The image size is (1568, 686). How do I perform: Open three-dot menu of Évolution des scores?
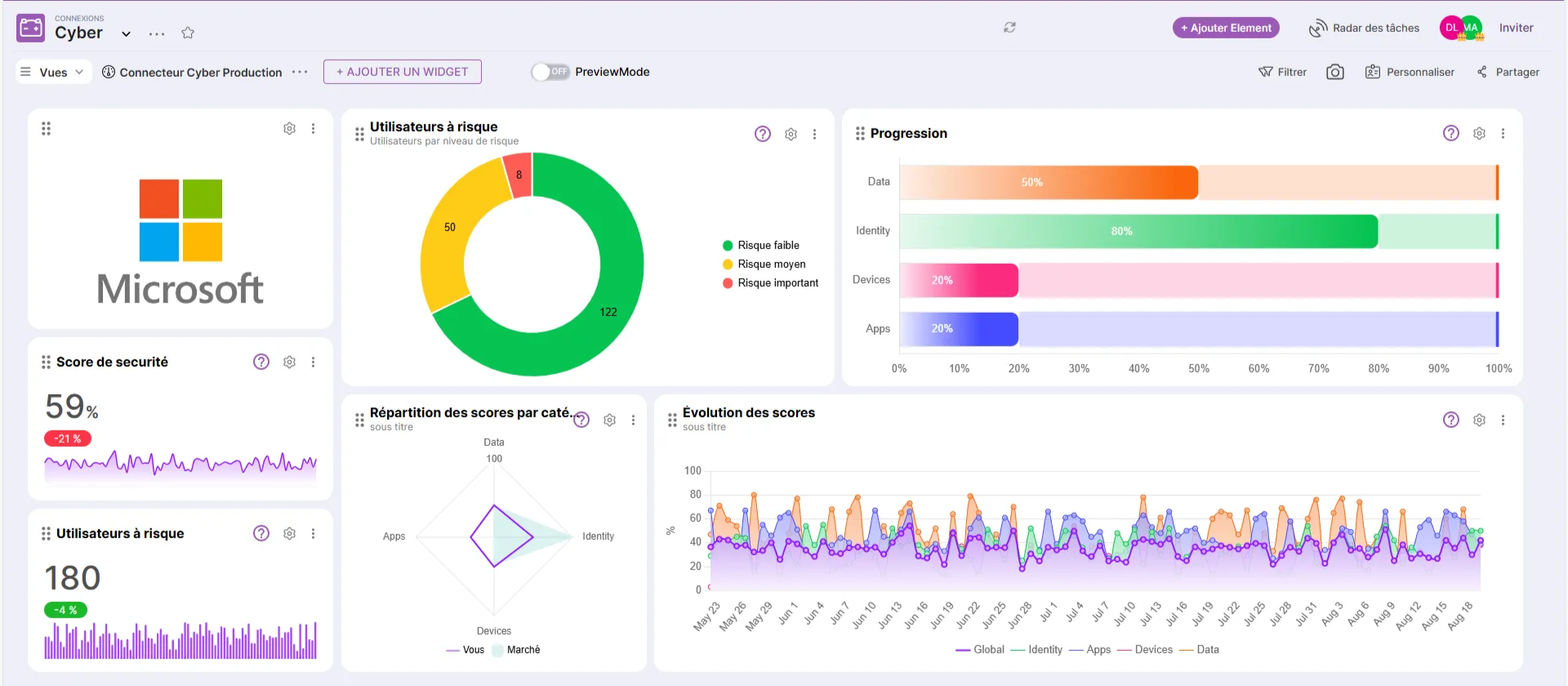pyautogui.click(x=1502, y=420)
